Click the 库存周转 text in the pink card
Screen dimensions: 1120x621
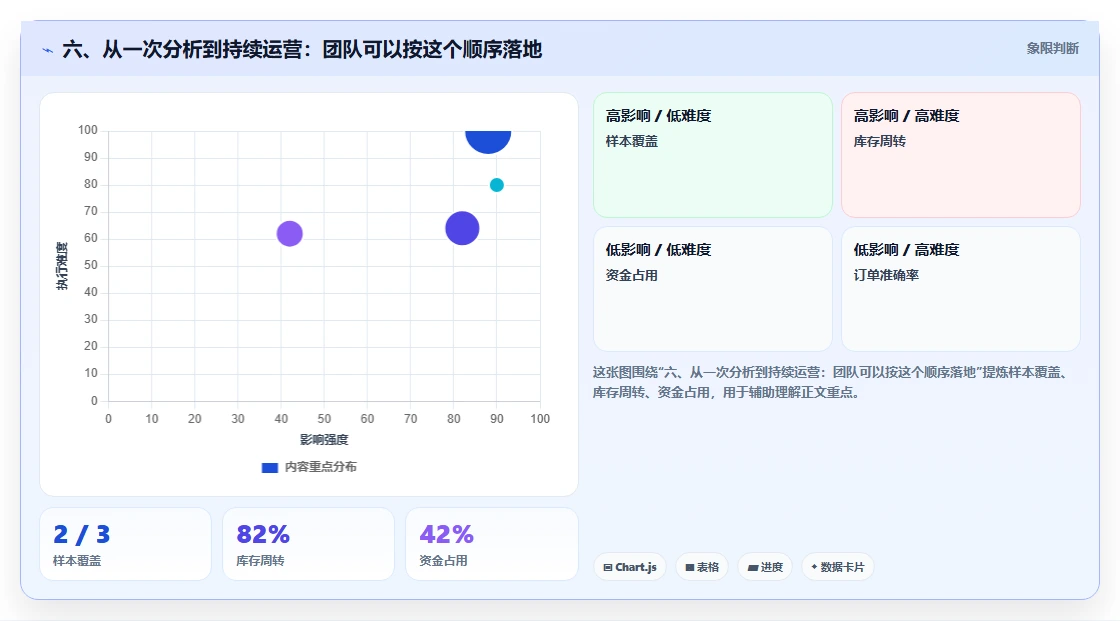coord(879,141)
